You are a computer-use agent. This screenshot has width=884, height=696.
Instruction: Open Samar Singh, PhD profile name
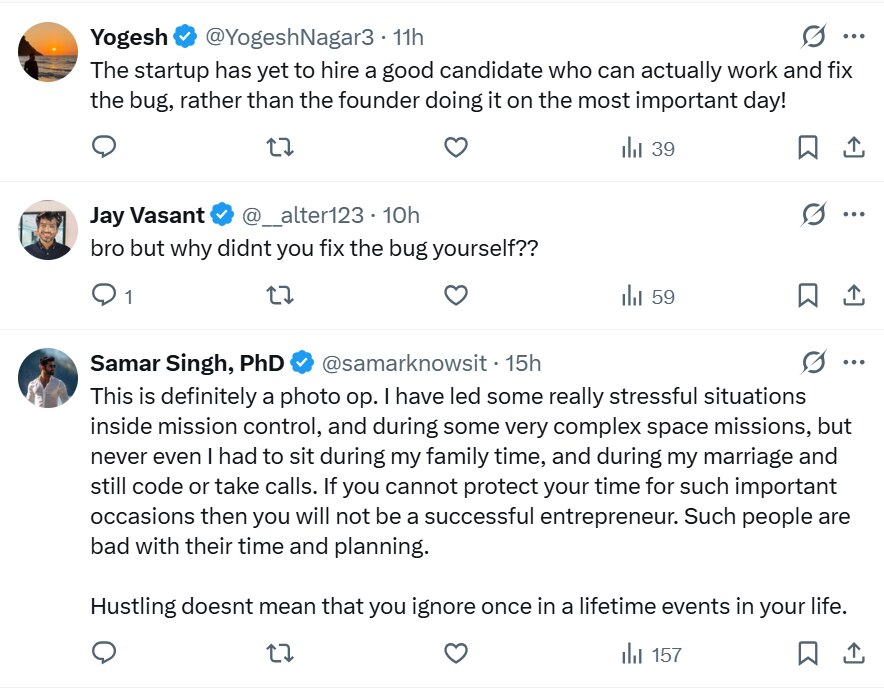[x=187, y=362]
